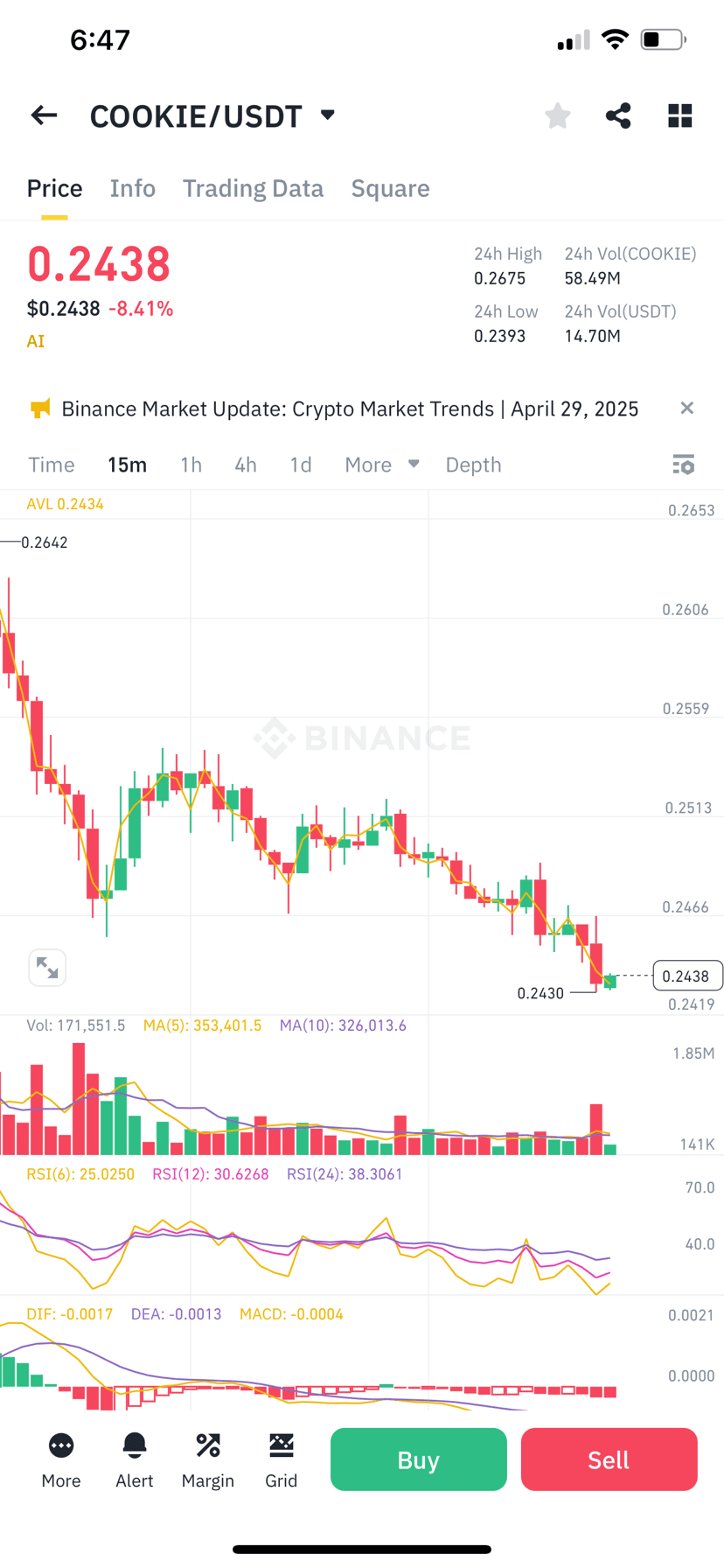Select the 1h chart interval

point(191,465)
